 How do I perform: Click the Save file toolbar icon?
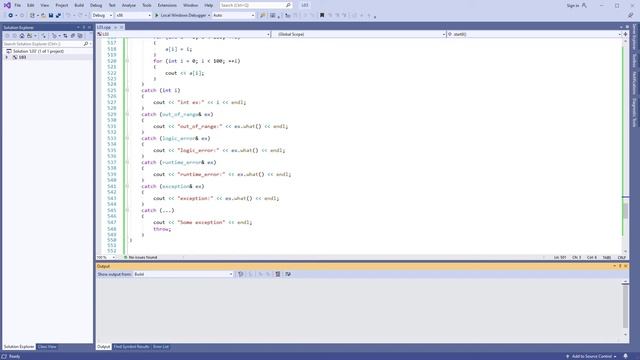click(51, 16)
